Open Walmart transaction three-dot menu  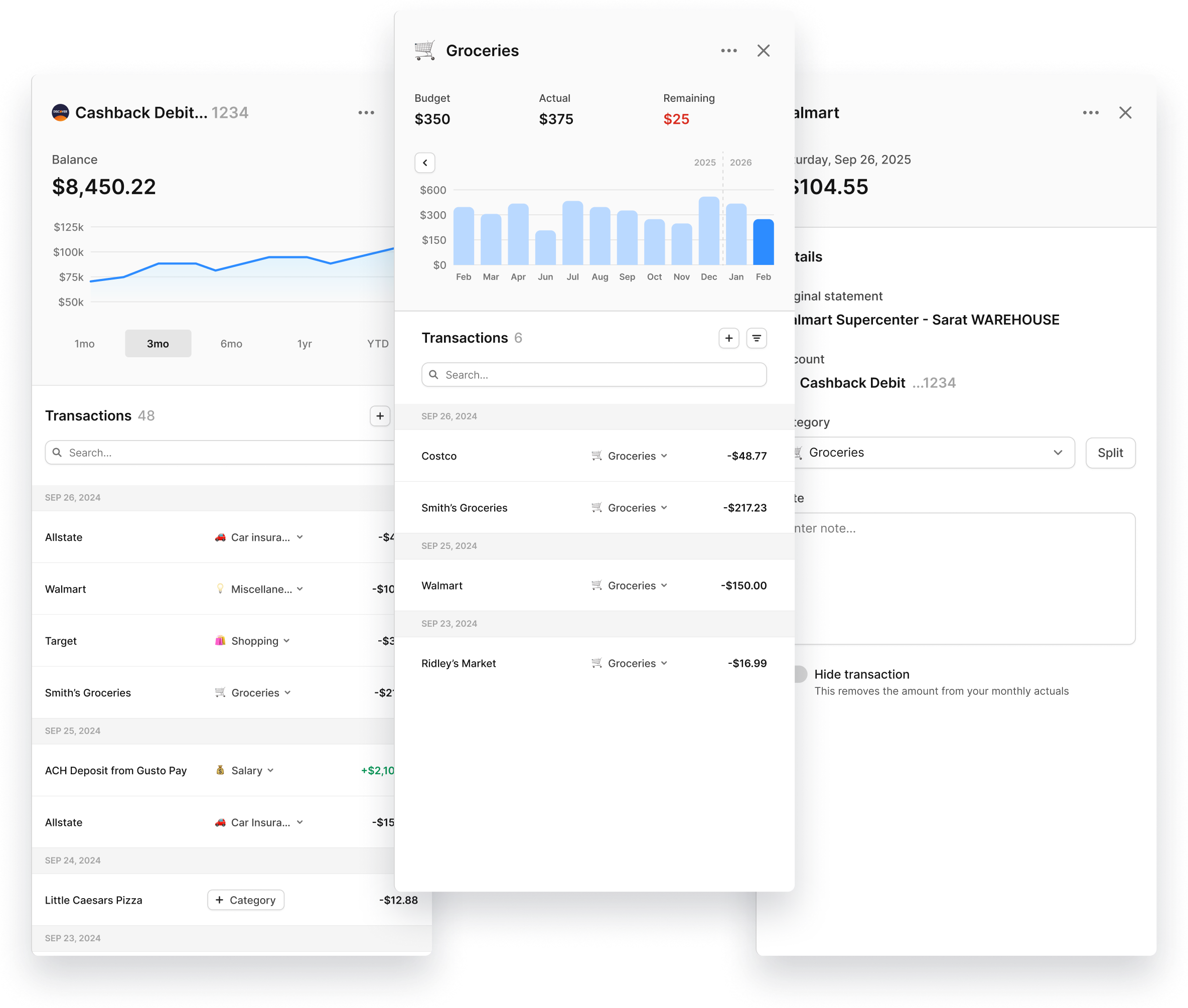point(1090,112)
